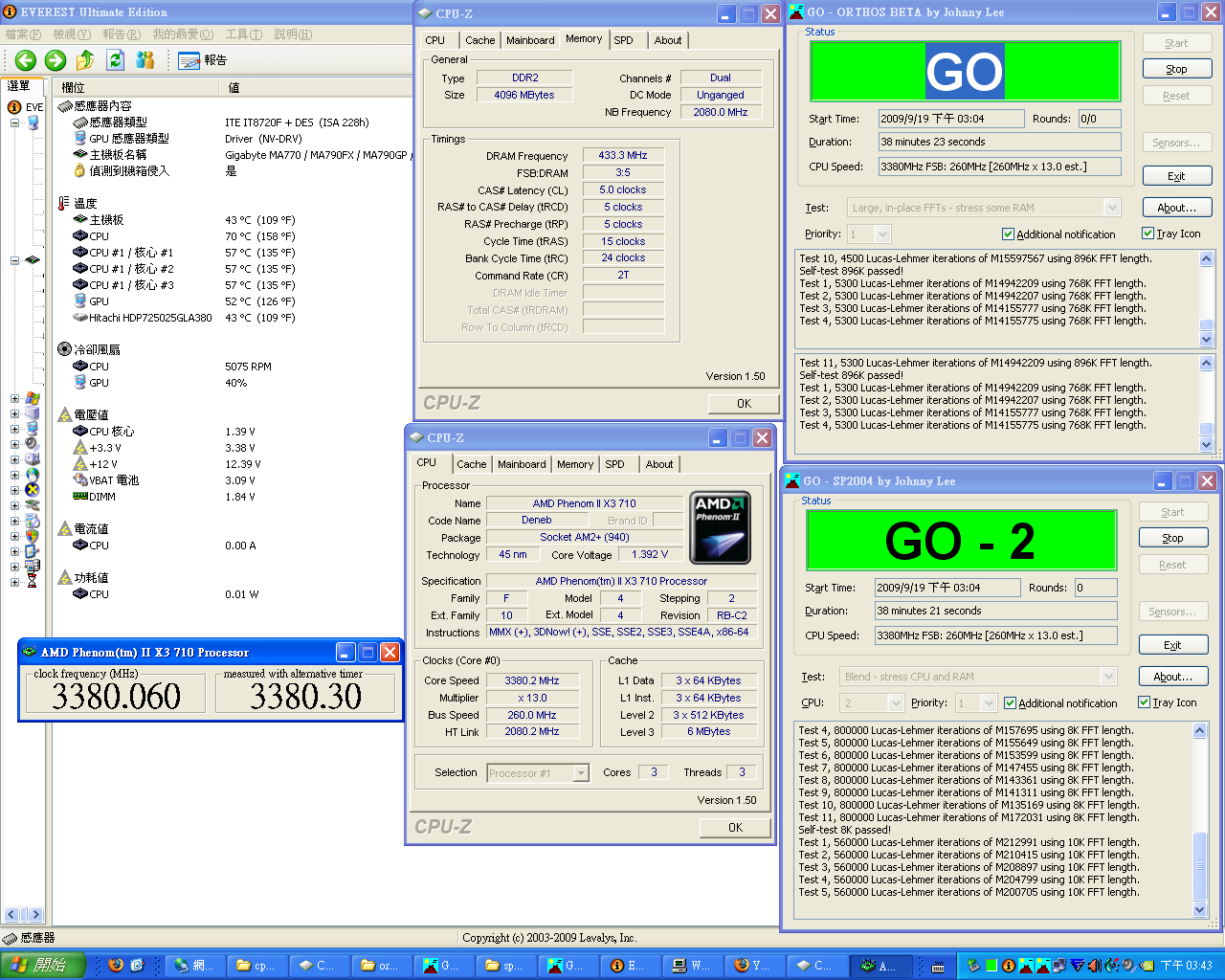Click OK in the CPU-Z processor window
The height and width of the screenshot is (980, 1225).
pos(735,828)
